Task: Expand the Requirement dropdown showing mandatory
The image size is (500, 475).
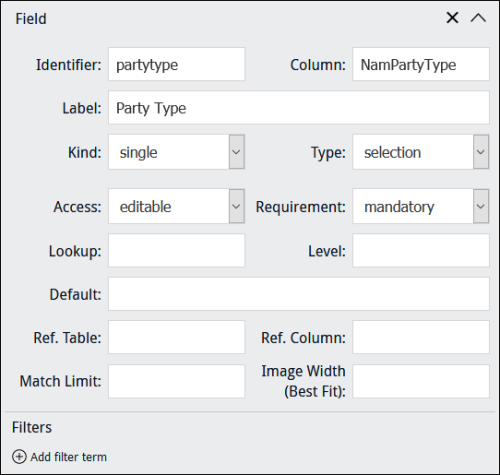Action: tap(421, 206)
